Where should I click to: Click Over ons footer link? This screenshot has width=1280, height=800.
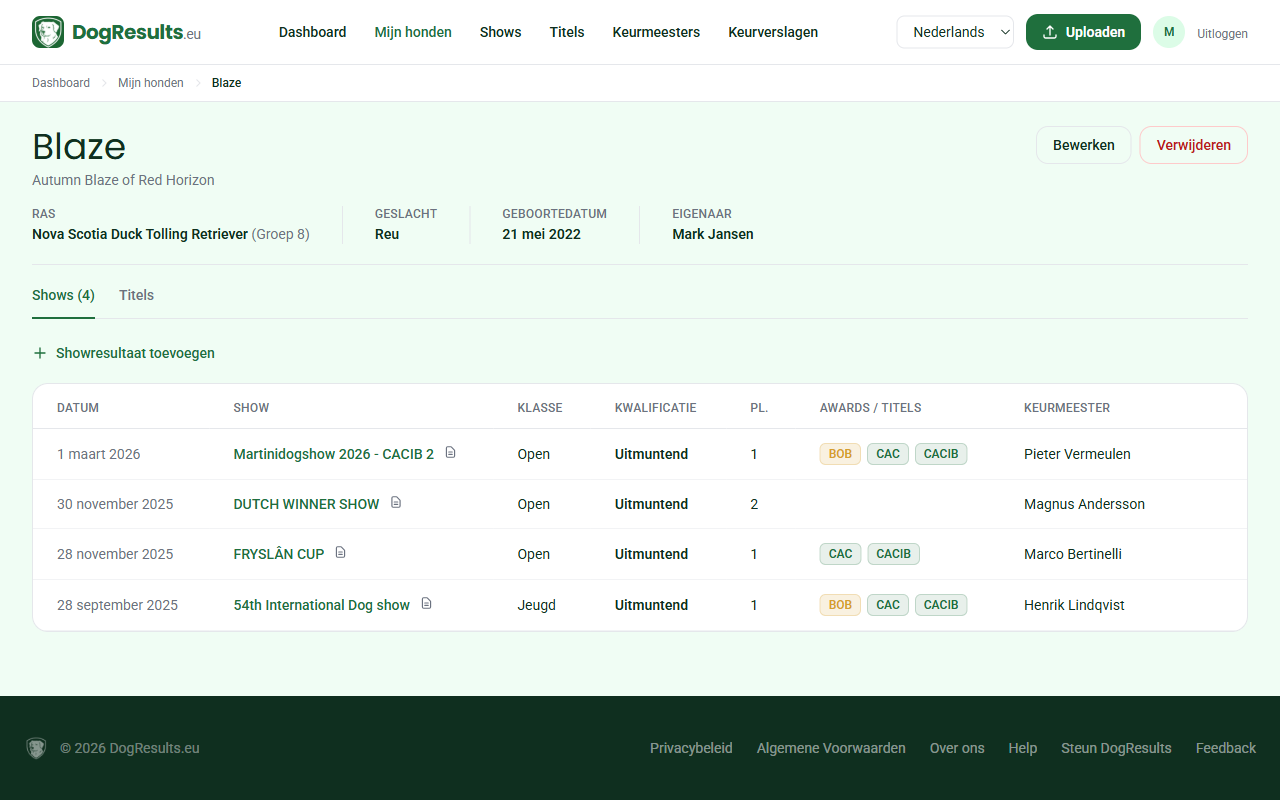pyautogui.click(x=957, y=748)
